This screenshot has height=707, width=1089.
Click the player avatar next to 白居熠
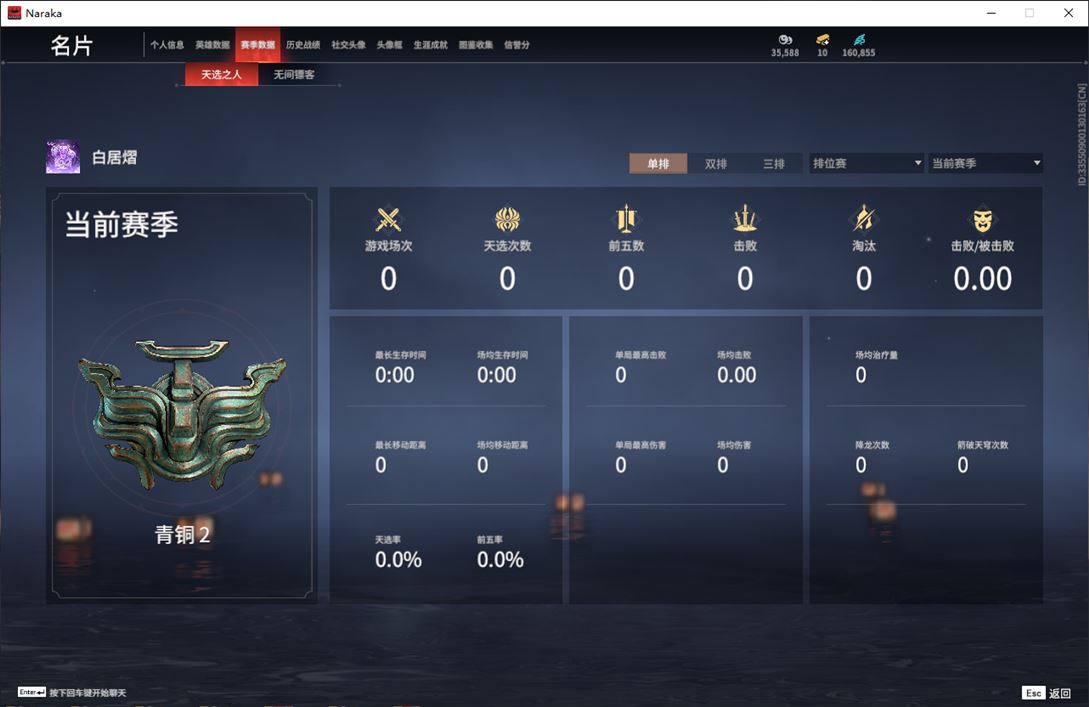pos(63,157)
